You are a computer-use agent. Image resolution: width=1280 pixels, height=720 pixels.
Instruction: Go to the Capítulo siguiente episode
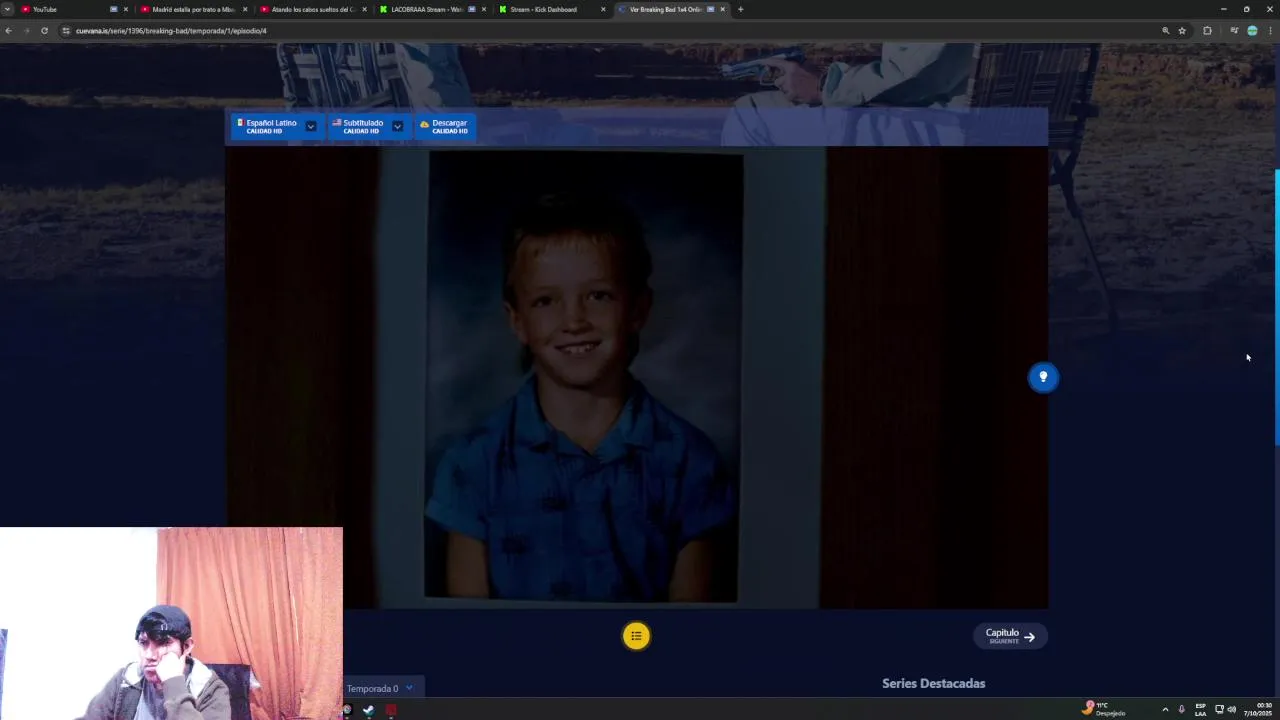pos(1010,636)
